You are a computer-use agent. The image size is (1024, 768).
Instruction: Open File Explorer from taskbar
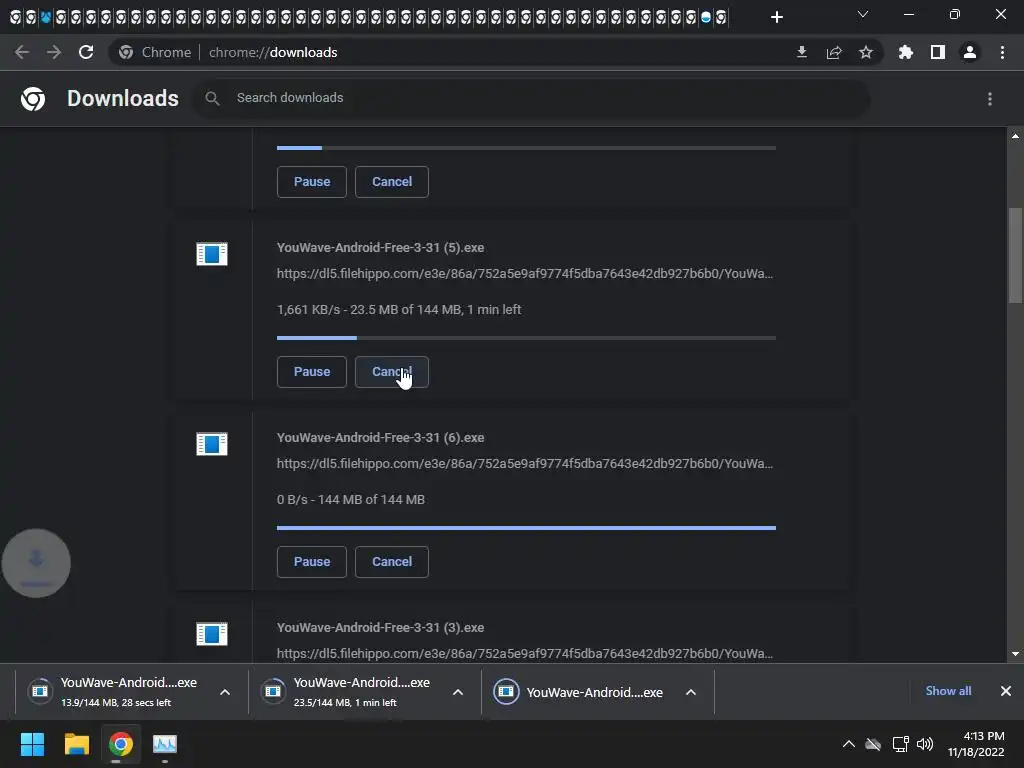[77, 744]
